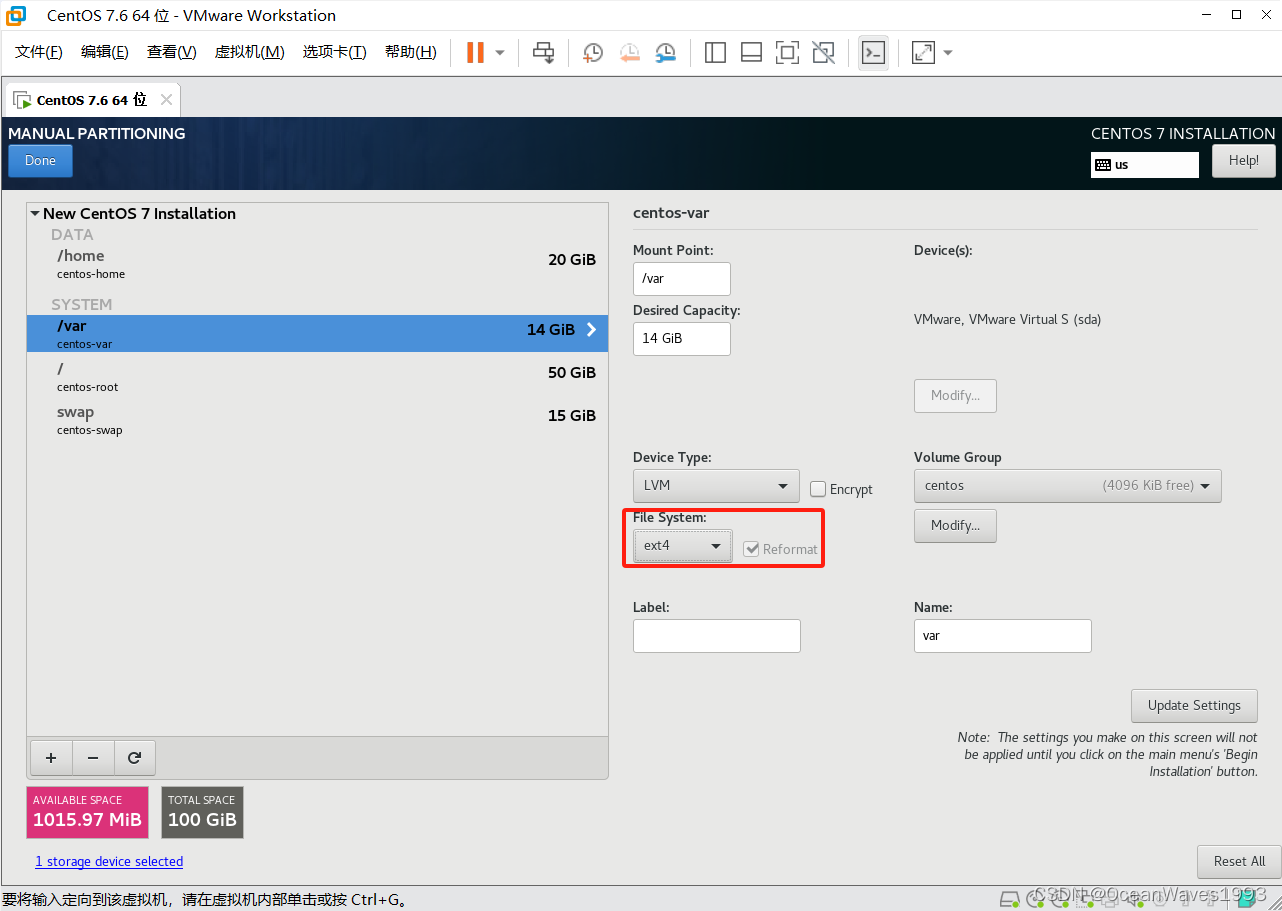Open the Volume Group centos dropdown

[1067, 486]
